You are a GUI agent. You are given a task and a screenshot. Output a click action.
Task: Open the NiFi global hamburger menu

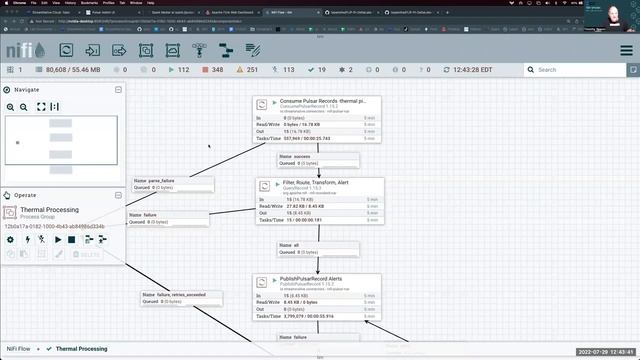[627, 50]
